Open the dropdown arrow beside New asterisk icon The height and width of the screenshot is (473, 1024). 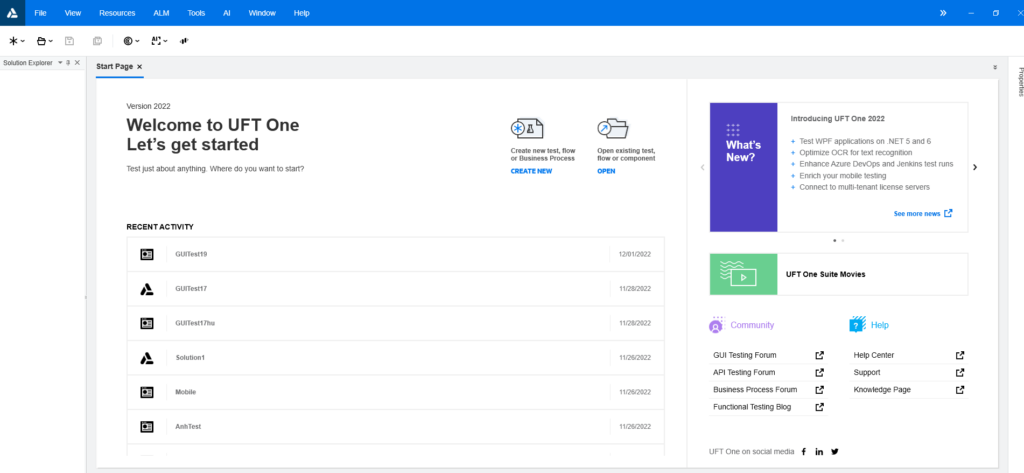click(23, 41)
